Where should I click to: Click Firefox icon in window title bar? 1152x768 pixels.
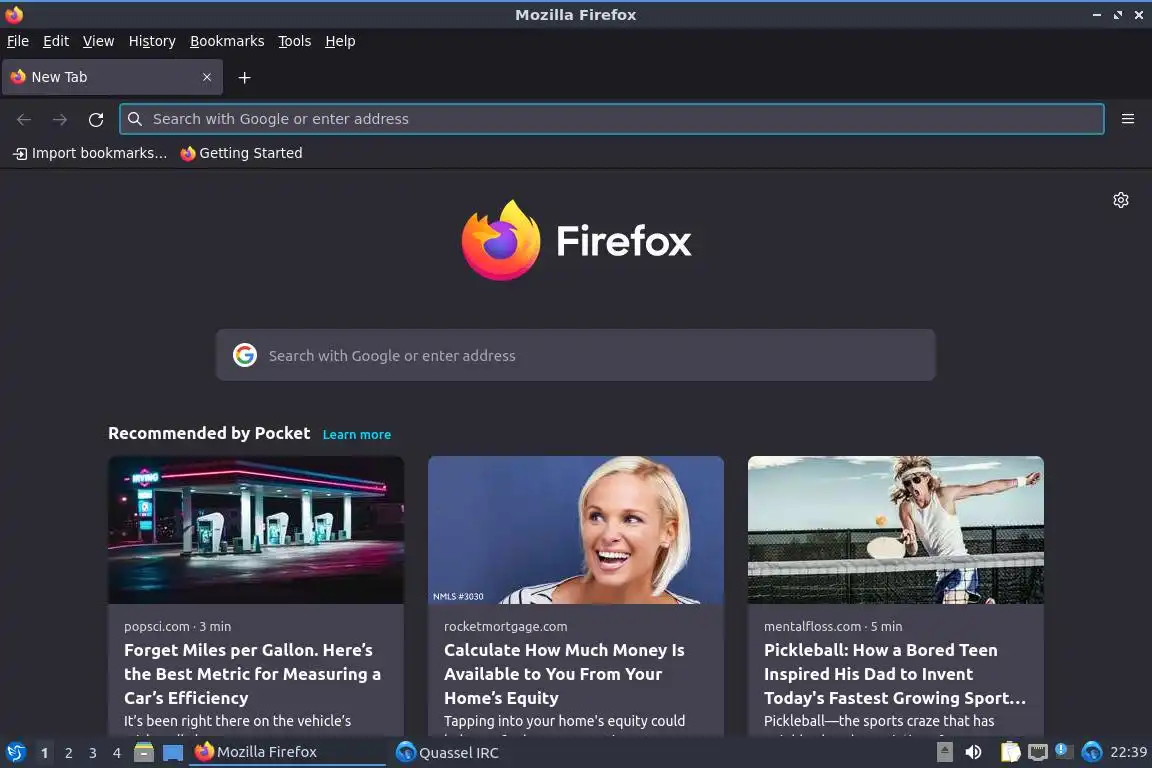pos(14,14)
